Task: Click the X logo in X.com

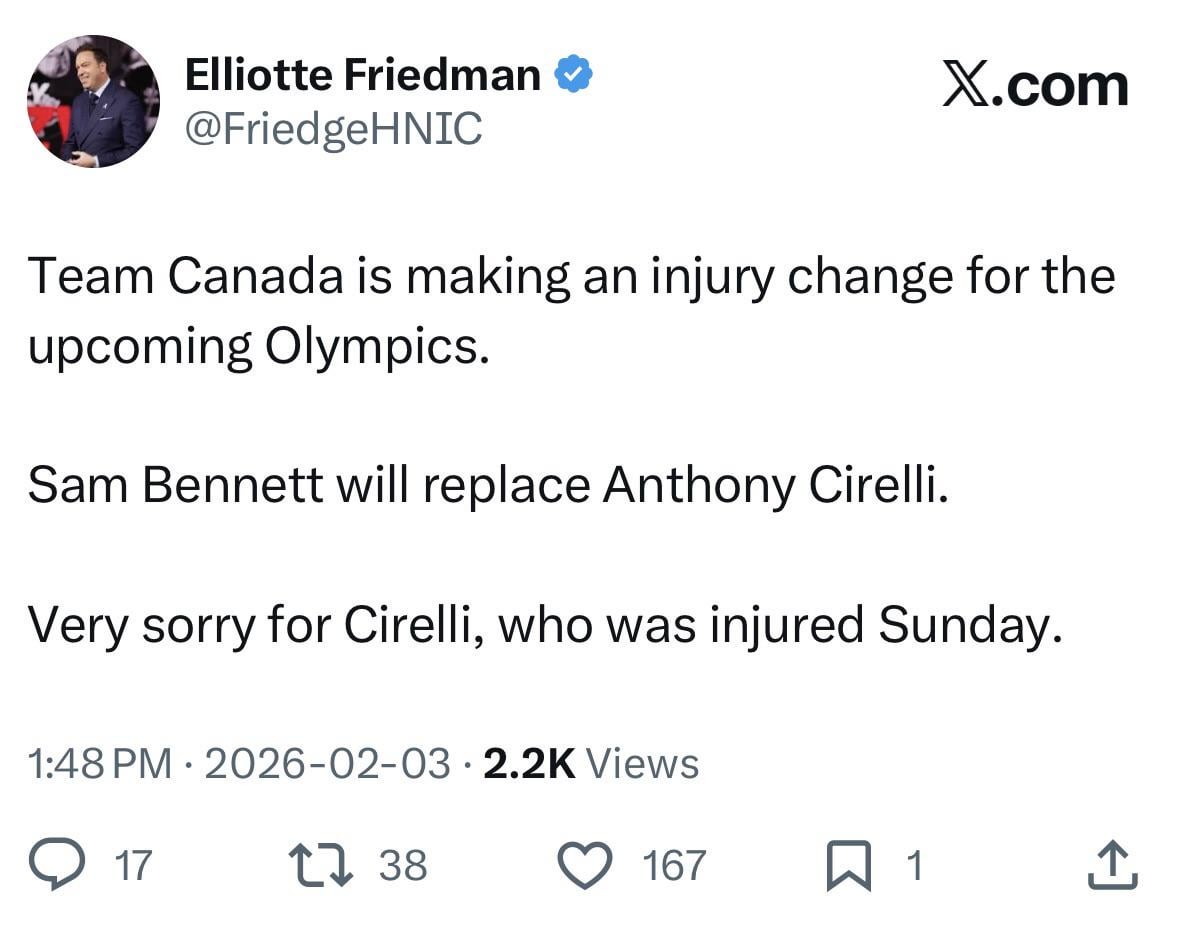Action: coord(967,85)
